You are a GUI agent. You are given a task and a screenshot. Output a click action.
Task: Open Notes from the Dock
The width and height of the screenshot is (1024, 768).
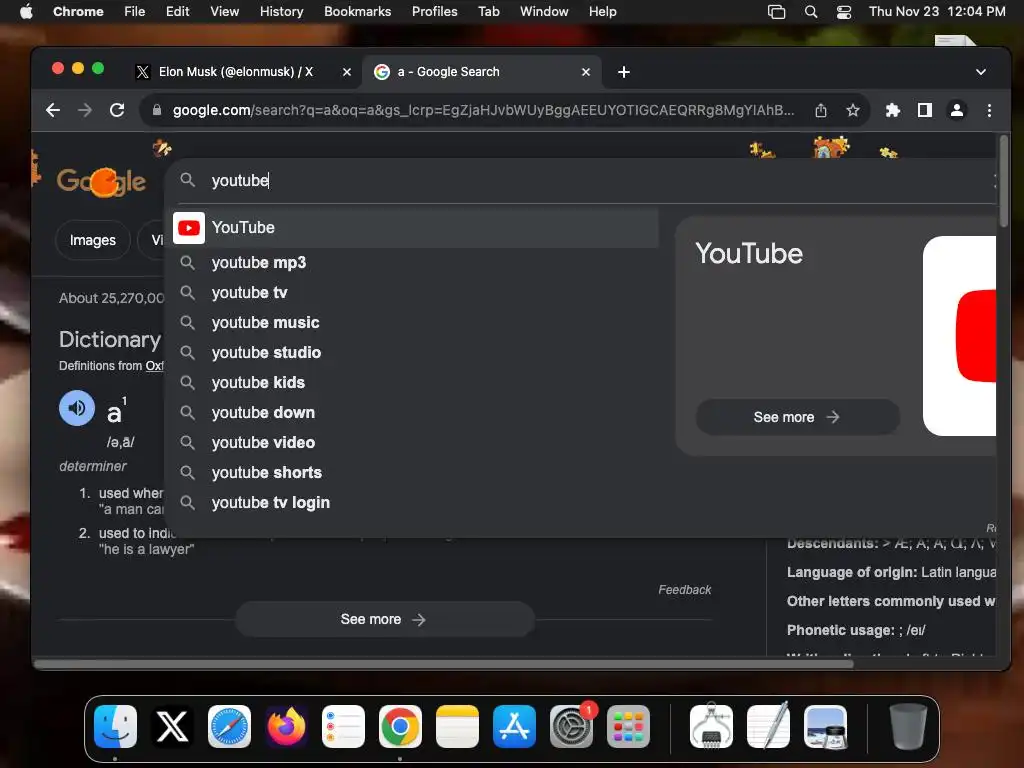click(457, 726)
